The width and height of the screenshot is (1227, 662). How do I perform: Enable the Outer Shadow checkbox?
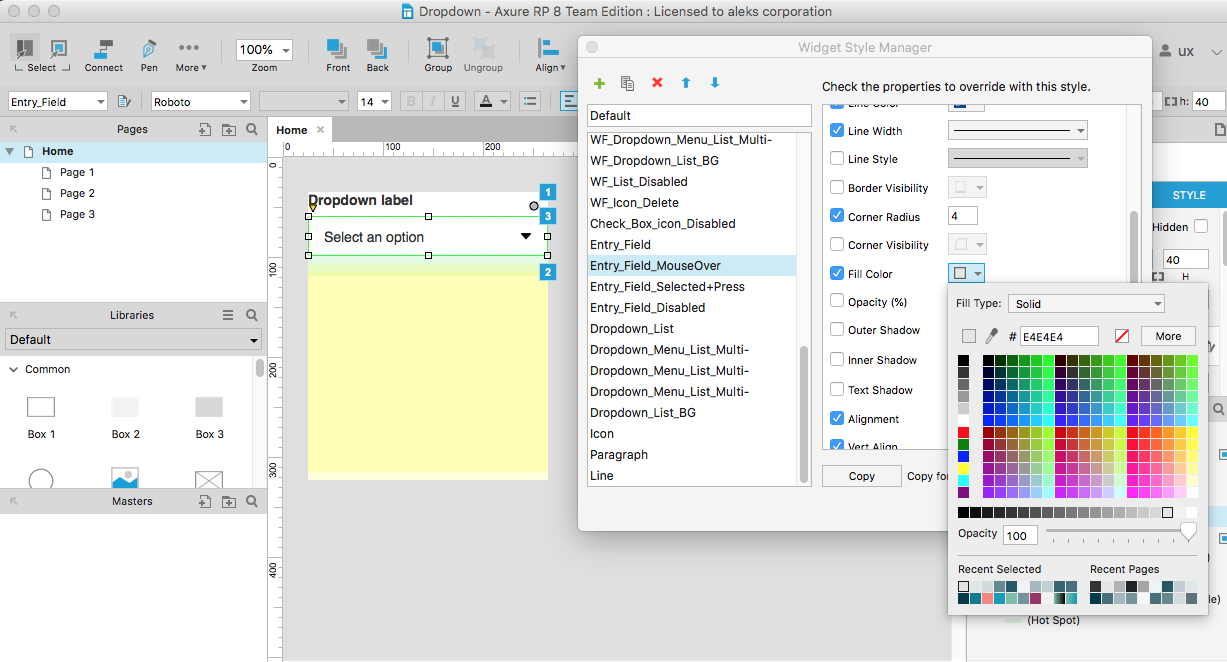point(837,330)
